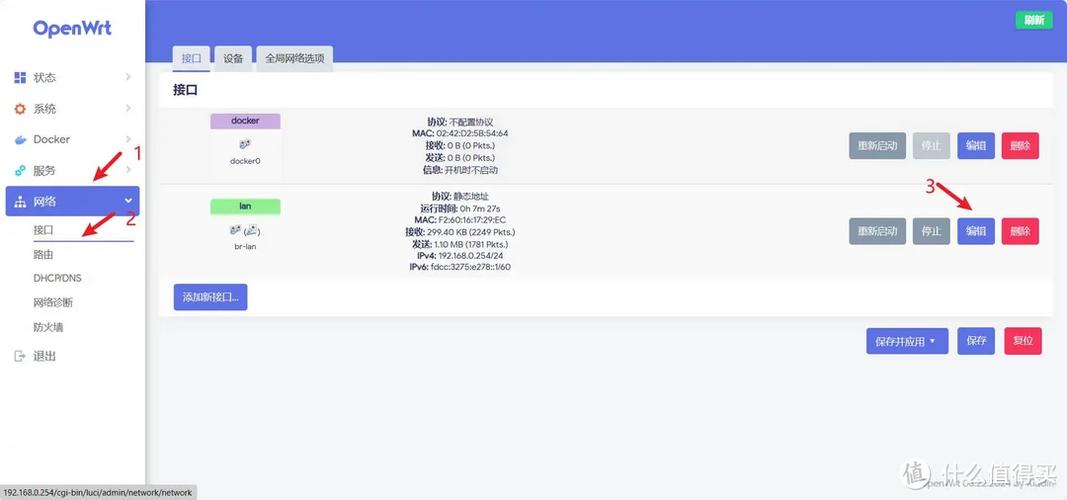Viewport: 1067px width, 500px height.
Task: Click docker protocol 不配置协议 text
Action: [x=471, y=122]
